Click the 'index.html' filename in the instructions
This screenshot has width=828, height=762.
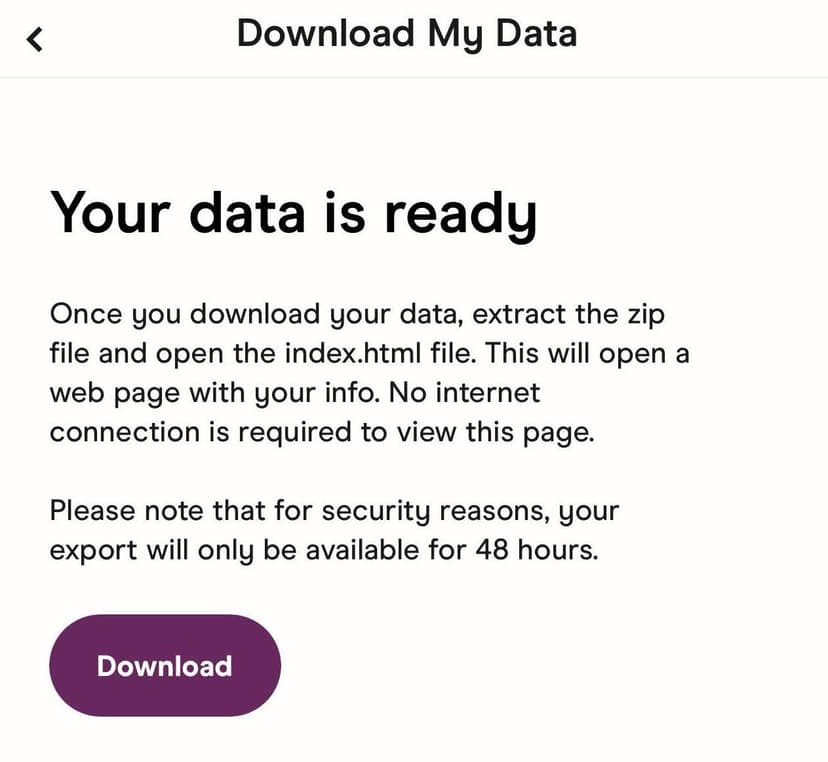(x=353, y=353)
